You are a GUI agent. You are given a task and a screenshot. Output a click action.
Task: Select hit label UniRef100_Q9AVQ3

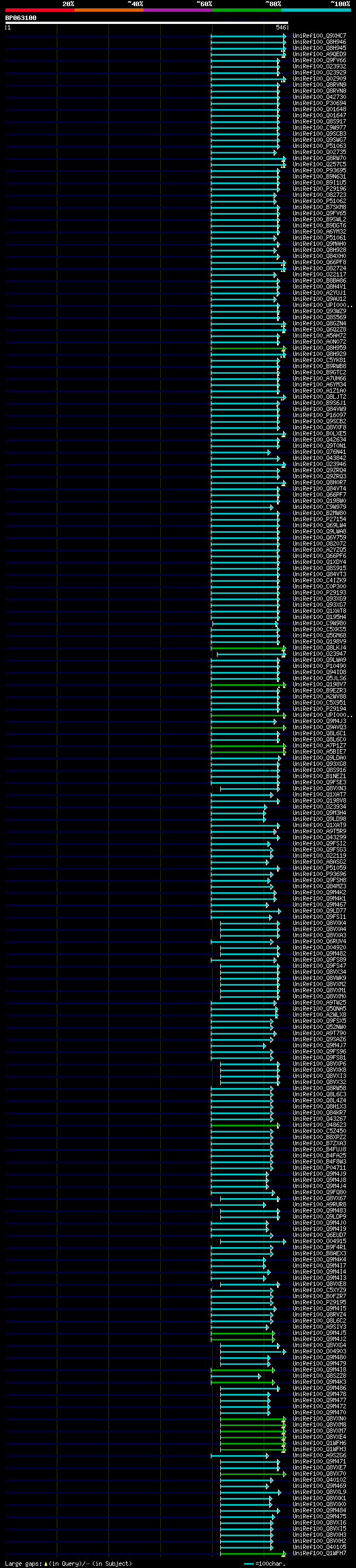point(319,727)
